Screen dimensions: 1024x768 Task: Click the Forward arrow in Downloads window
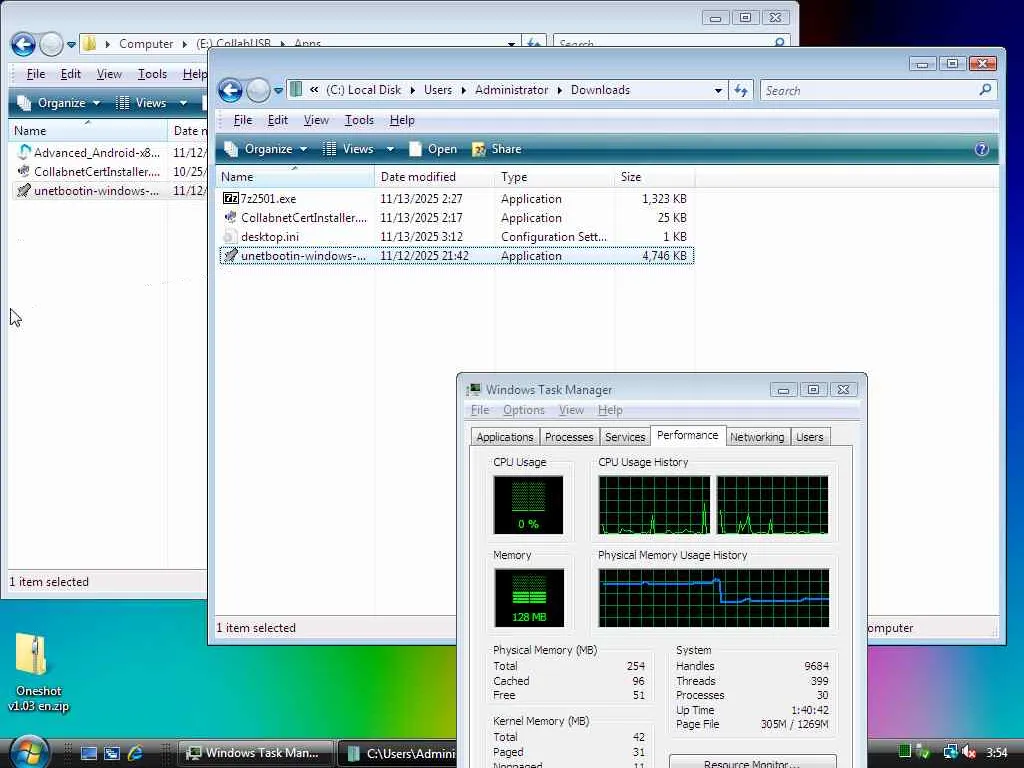point(258,90)
